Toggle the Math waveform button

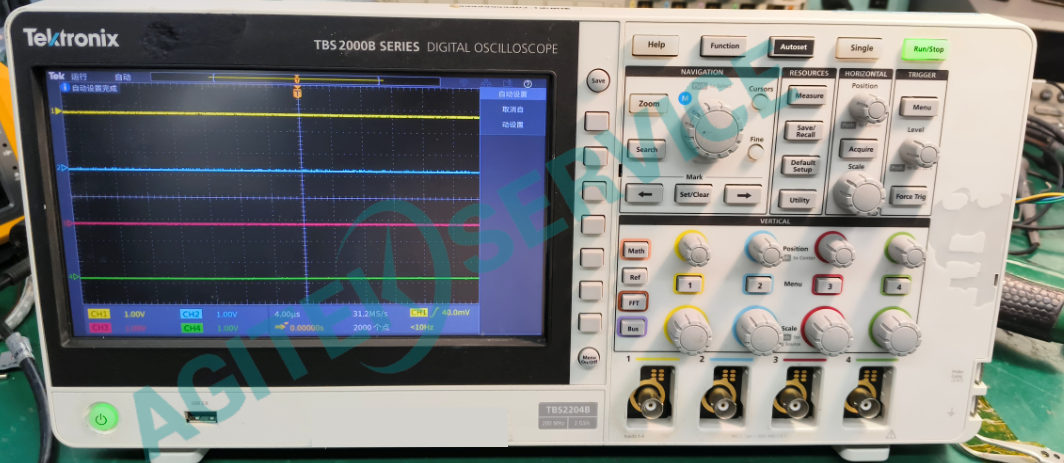[635, 251]
